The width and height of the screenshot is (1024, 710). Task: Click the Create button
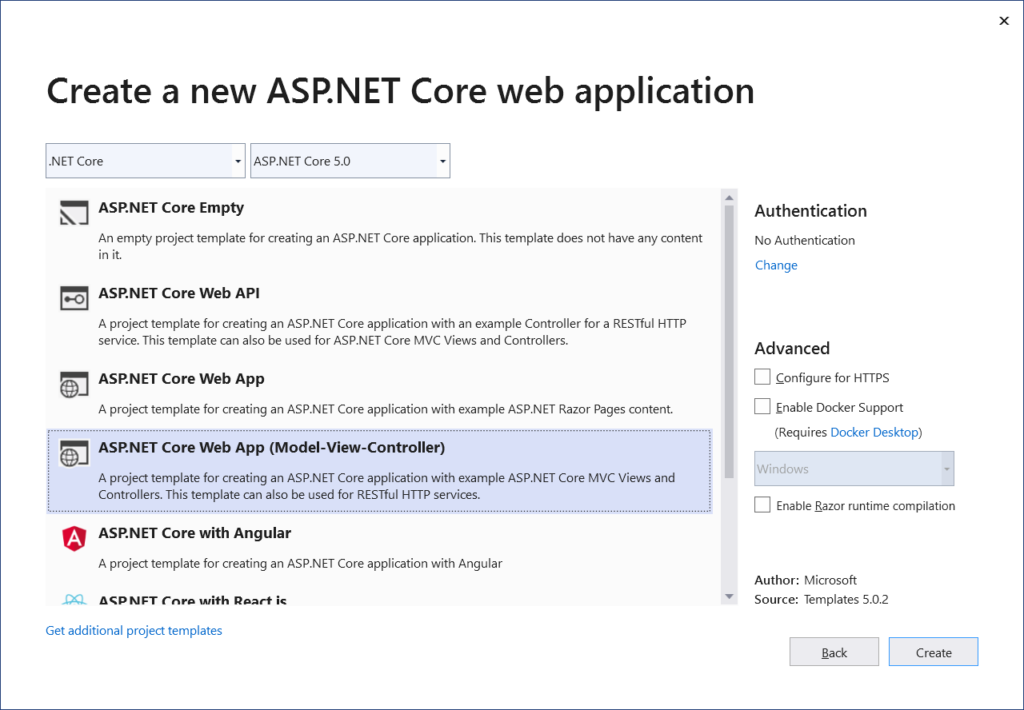pos(933,652)
